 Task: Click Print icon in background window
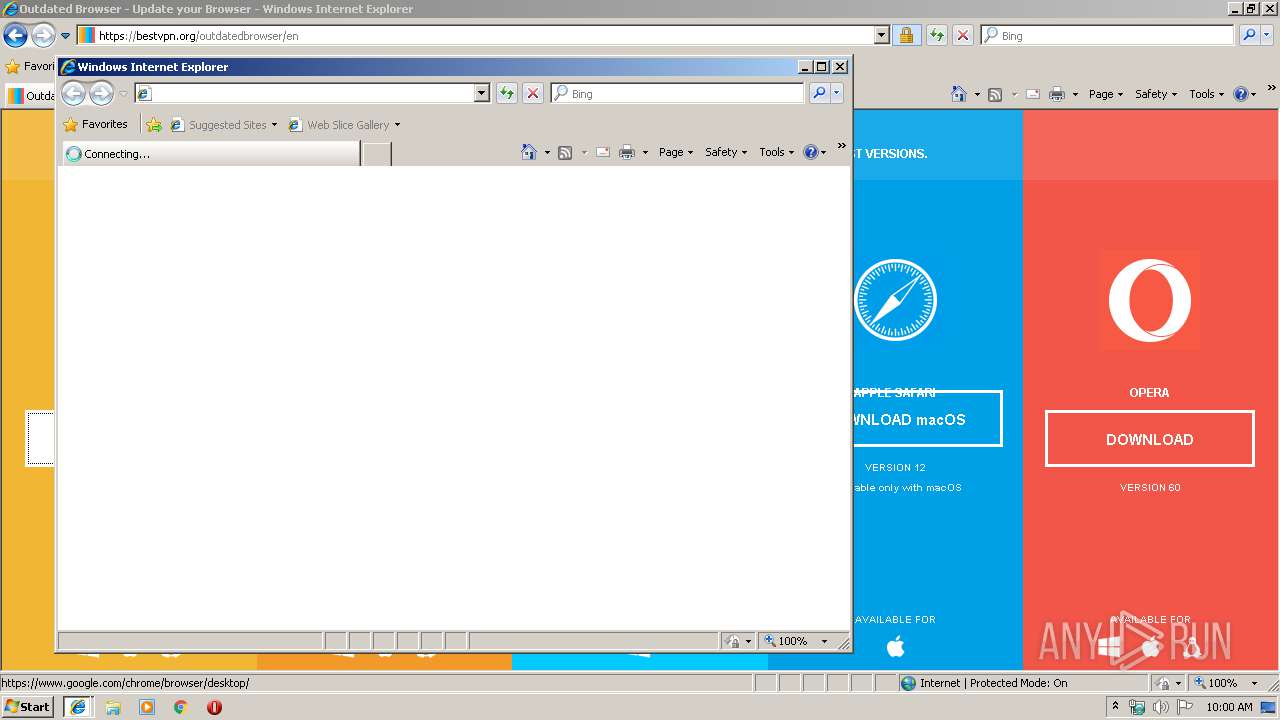click(1057, 94)
